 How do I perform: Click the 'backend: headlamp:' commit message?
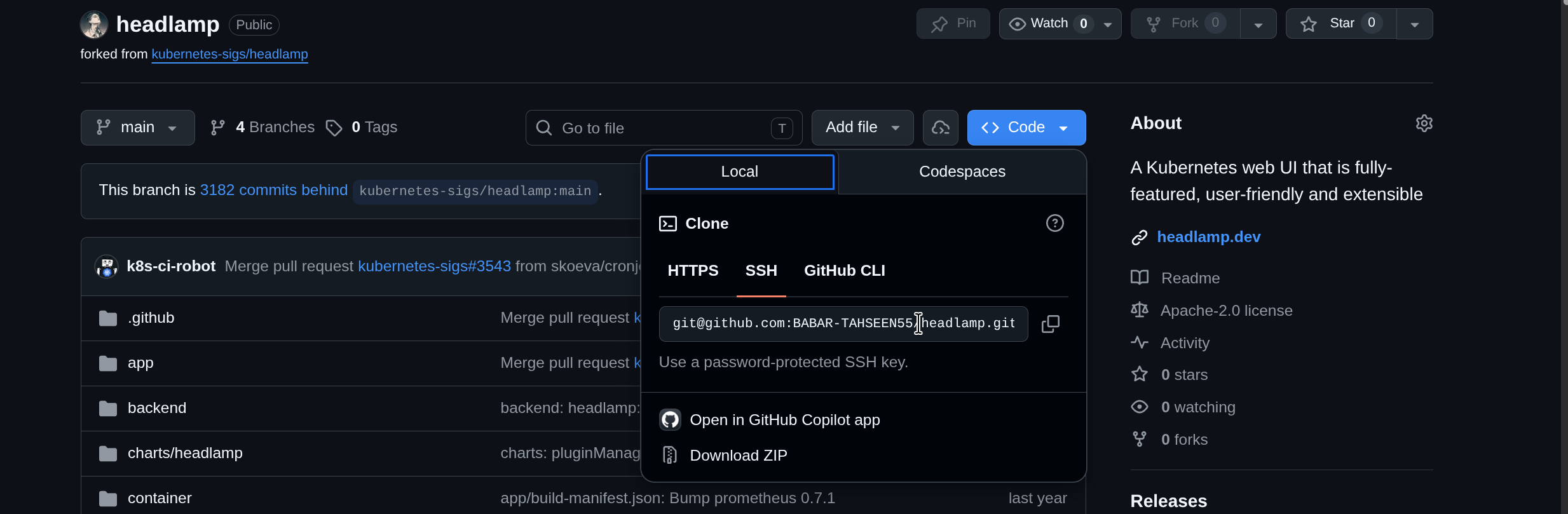click(x=570, y=408)
